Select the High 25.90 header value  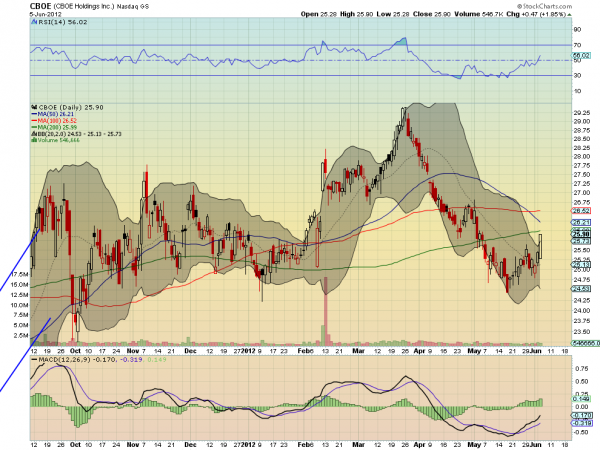[x=356, y=14]
